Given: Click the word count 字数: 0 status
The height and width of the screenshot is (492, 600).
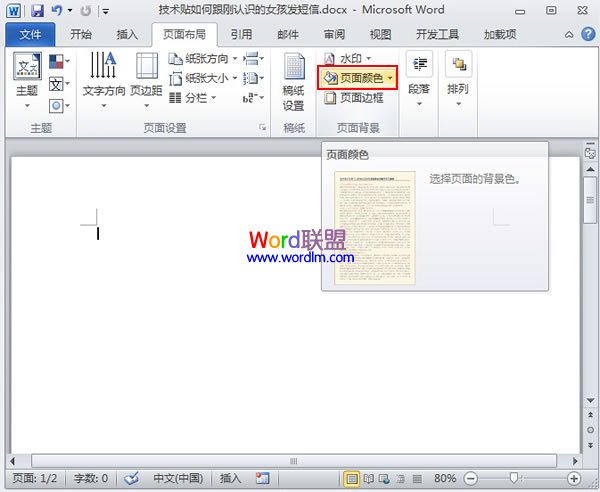Looking at the screenshot, I should pos(91,478).
